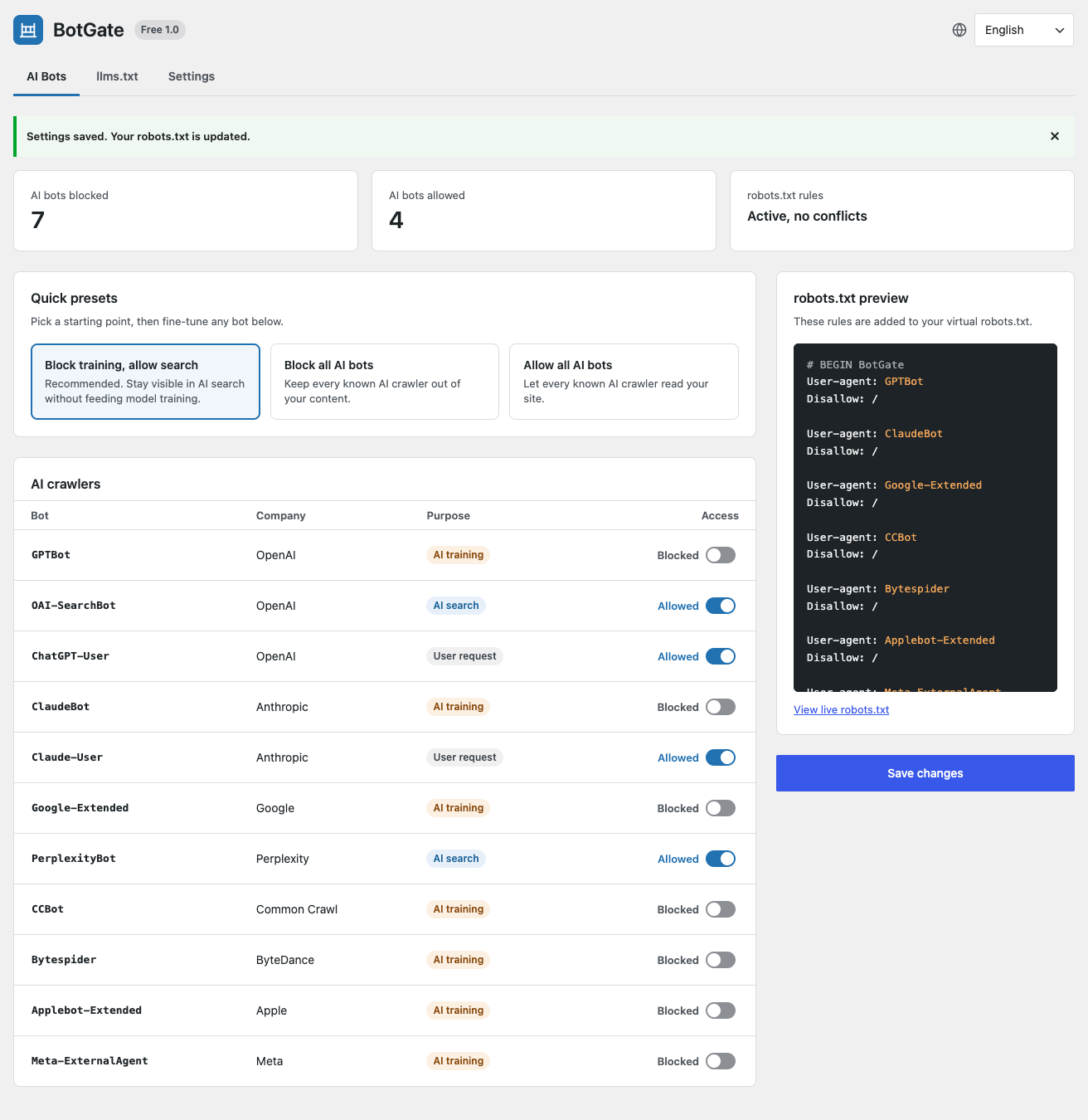Open the View live robots.txt link
The height and width of the screenshot is (1120, 1088).
(841, 709)
